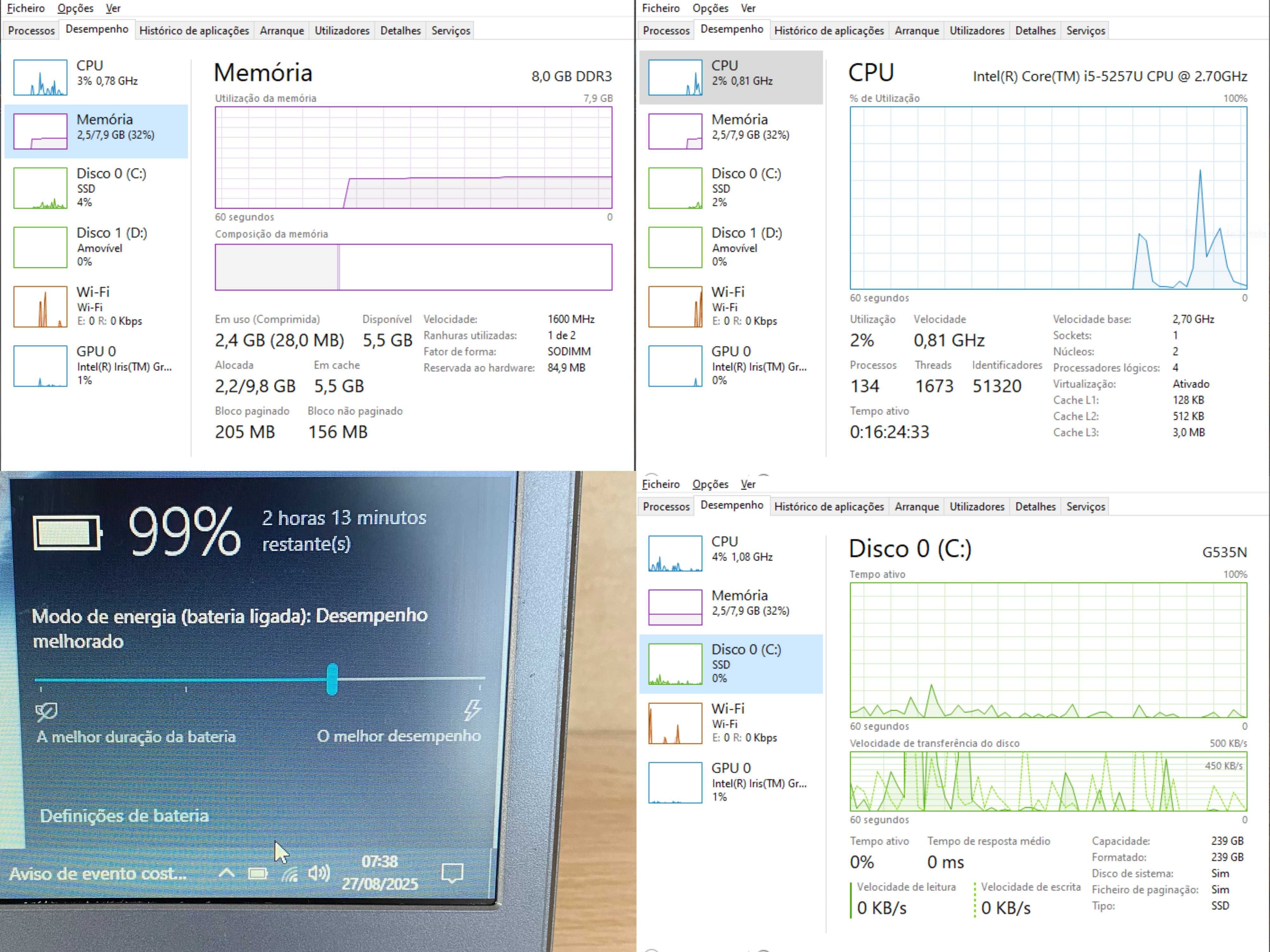Open Ficheiro menu in Memória window
This screenshot has width=1270, height=952.
click(x=26, y=8)
